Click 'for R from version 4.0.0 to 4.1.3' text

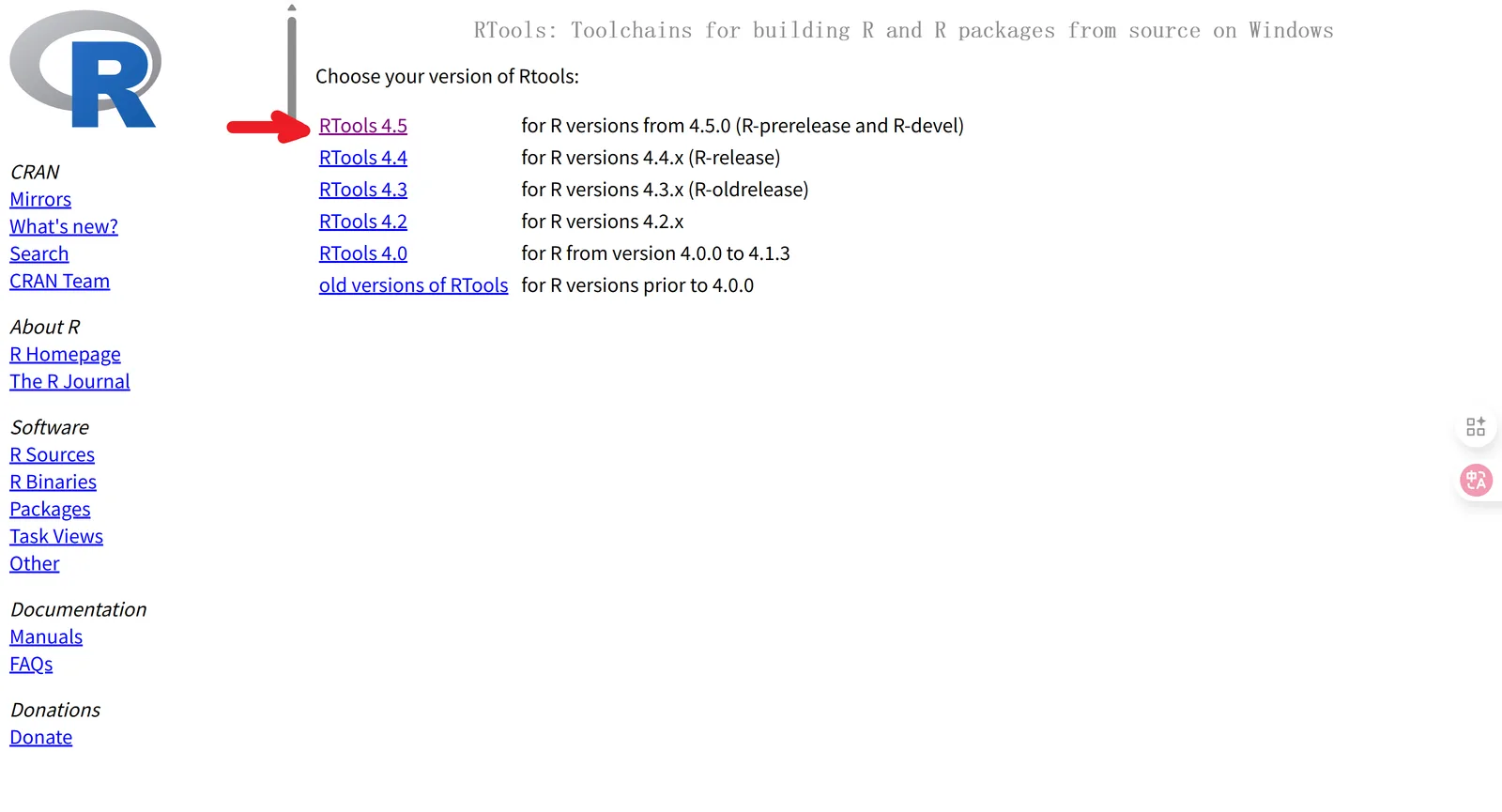(x=655, y=253)
